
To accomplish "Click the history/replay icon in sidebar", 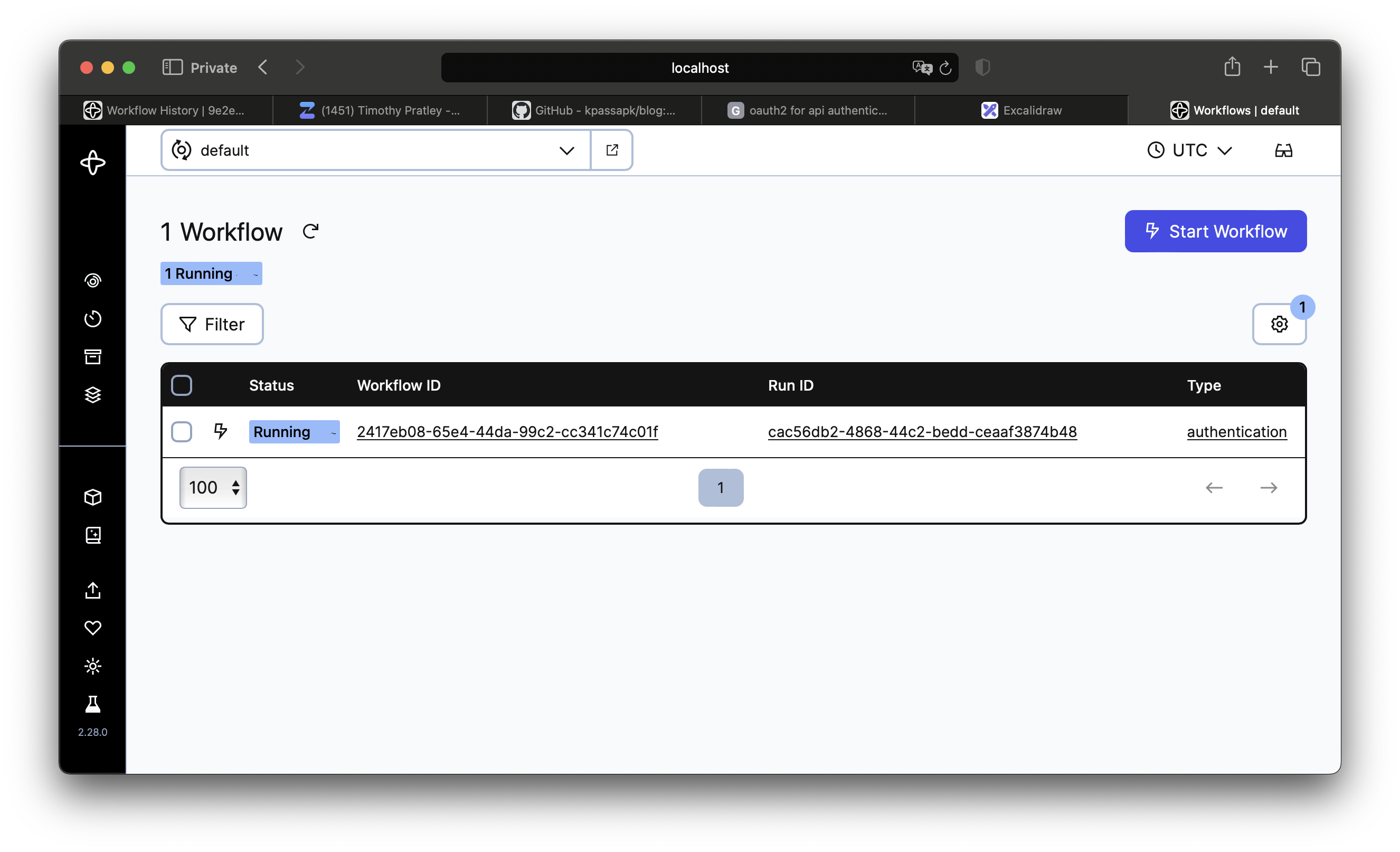I will tap(94, 319).
